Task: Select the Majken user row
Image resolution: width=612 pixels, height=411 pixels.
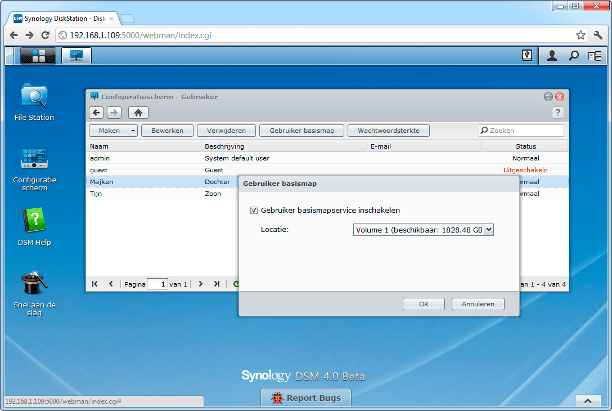Action: (162, 181)
